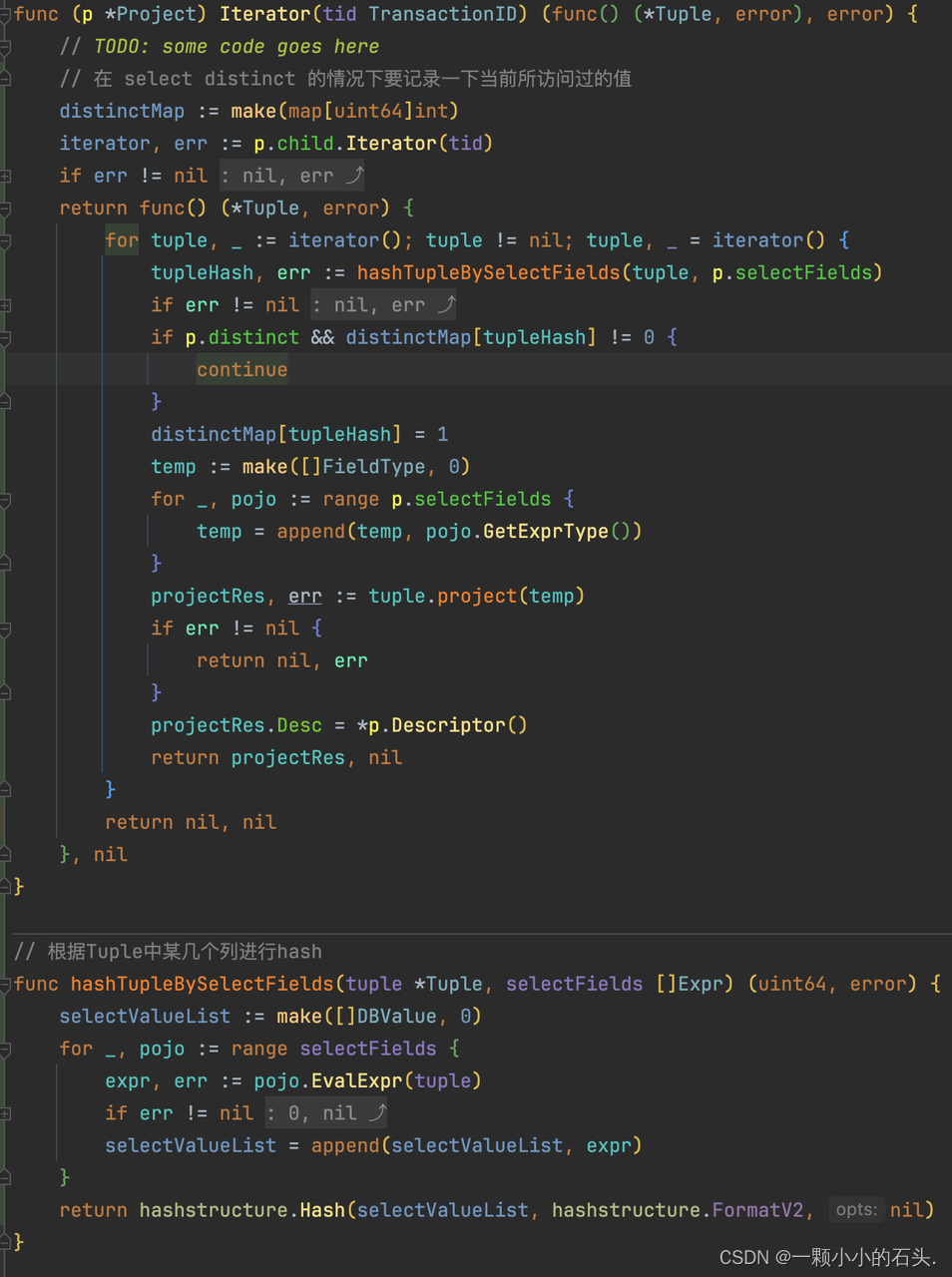The height and width of the screenshot is (1277, 952).
Task: Click 'p.distinct' in the if condition
Action: [241, 337]
